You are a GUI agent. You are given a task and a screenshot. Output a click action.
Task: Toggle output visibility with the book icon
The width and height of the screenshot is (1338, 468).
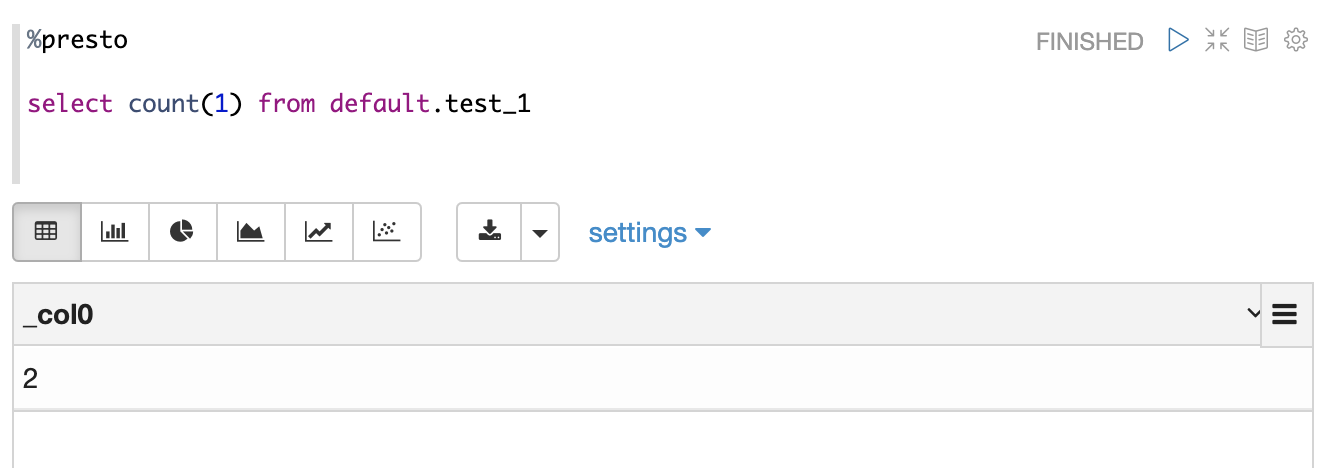point(1256,40)
